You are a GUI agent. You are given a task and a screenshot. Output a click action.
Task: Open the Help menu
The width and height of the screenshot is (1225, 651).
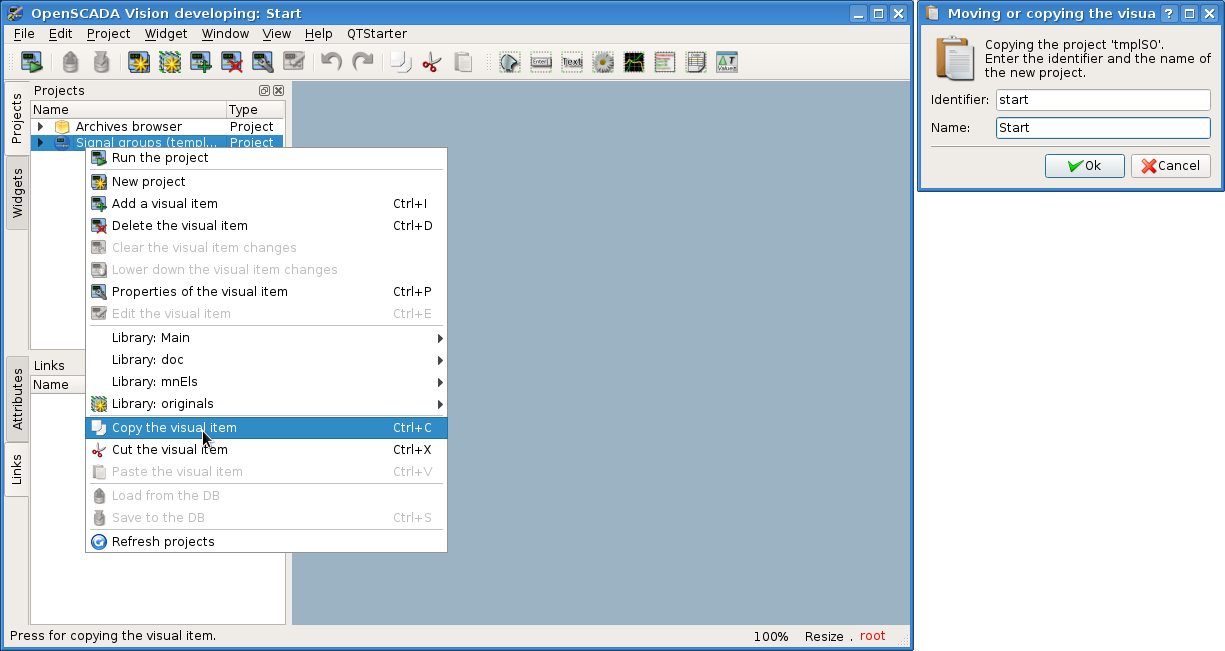click(x=319, y=33)
